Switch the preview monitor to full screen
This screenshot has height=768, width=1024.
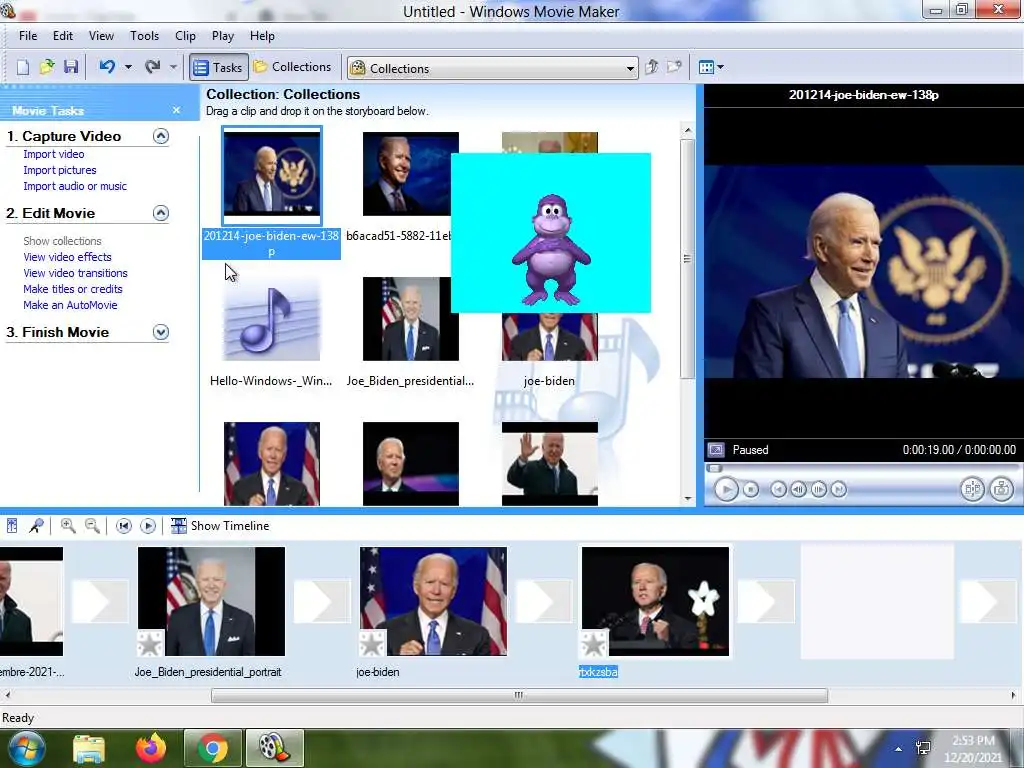coord(716,450)
